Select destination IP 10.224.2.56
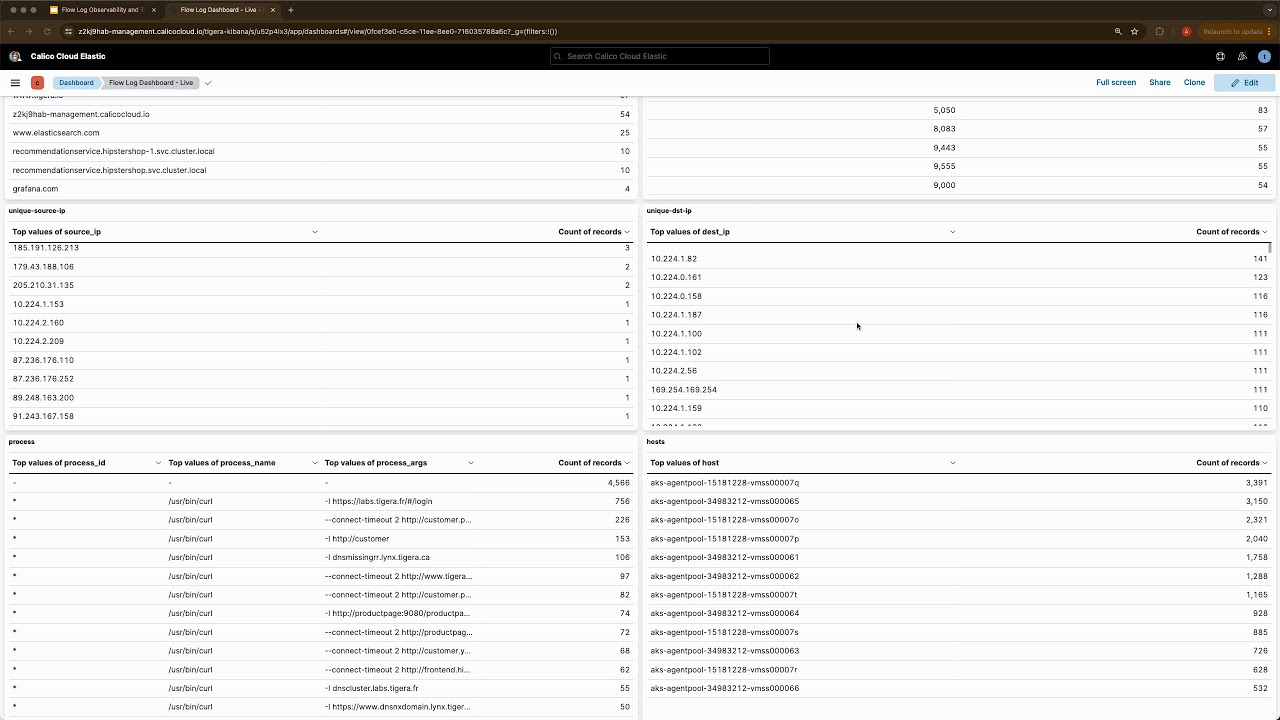The image size is (1280, 720). [x=674, y=371]
